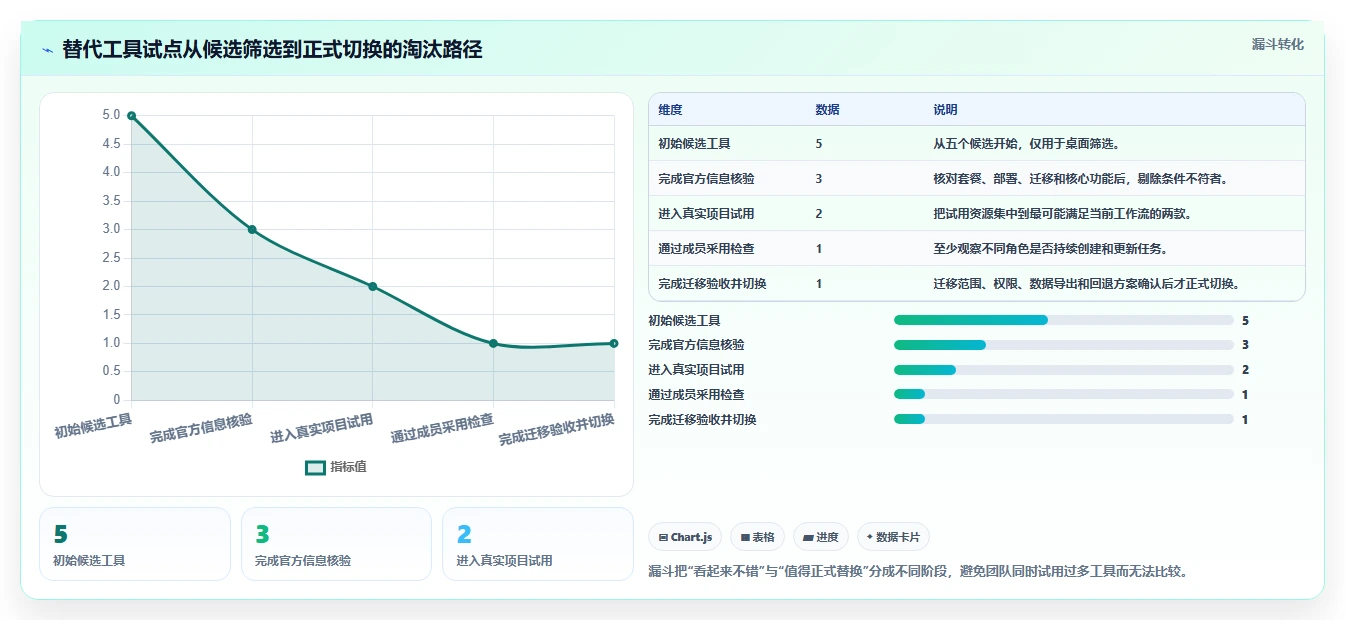
Task: Click the chart point for 完成迁移验收并切换
Action: (x=613, y=343)
